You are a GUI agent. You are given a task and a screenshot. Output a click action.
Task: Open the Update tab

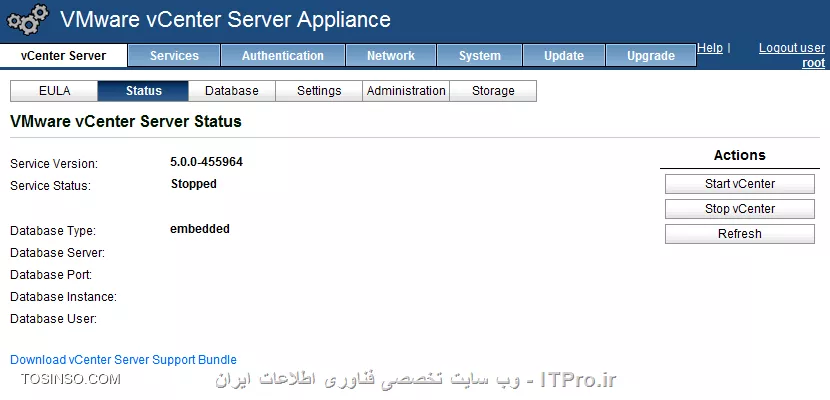pyautogui.click(x=564, y=56)
